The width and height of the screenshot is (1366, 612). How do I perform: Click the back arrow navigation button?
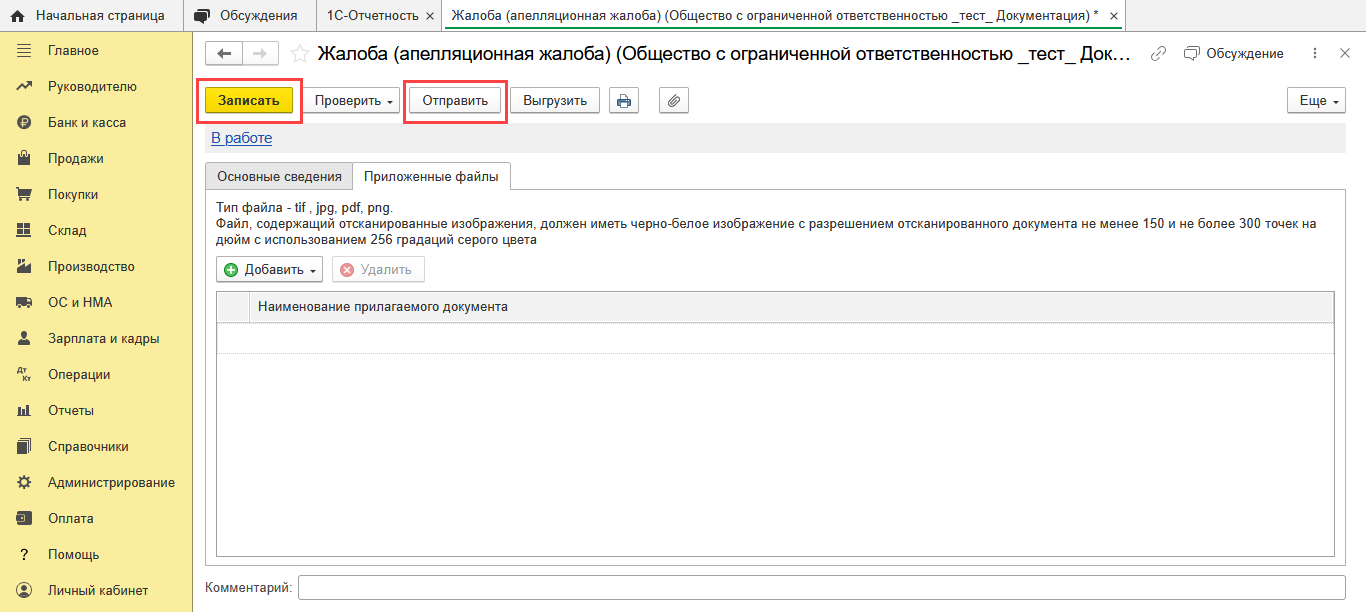(x=224, y=54)
